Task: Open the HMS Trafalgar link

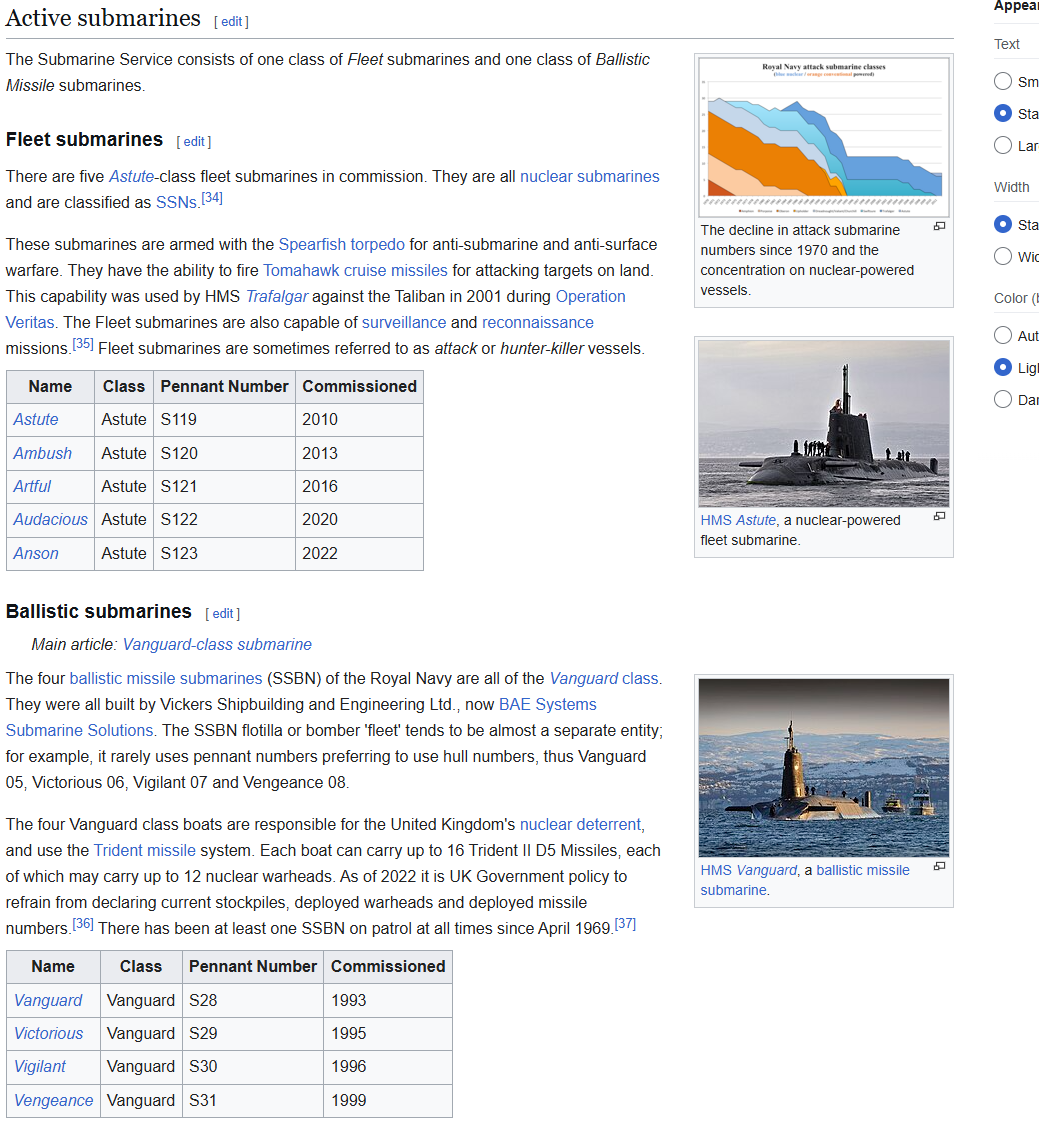Action: (276, 297)
